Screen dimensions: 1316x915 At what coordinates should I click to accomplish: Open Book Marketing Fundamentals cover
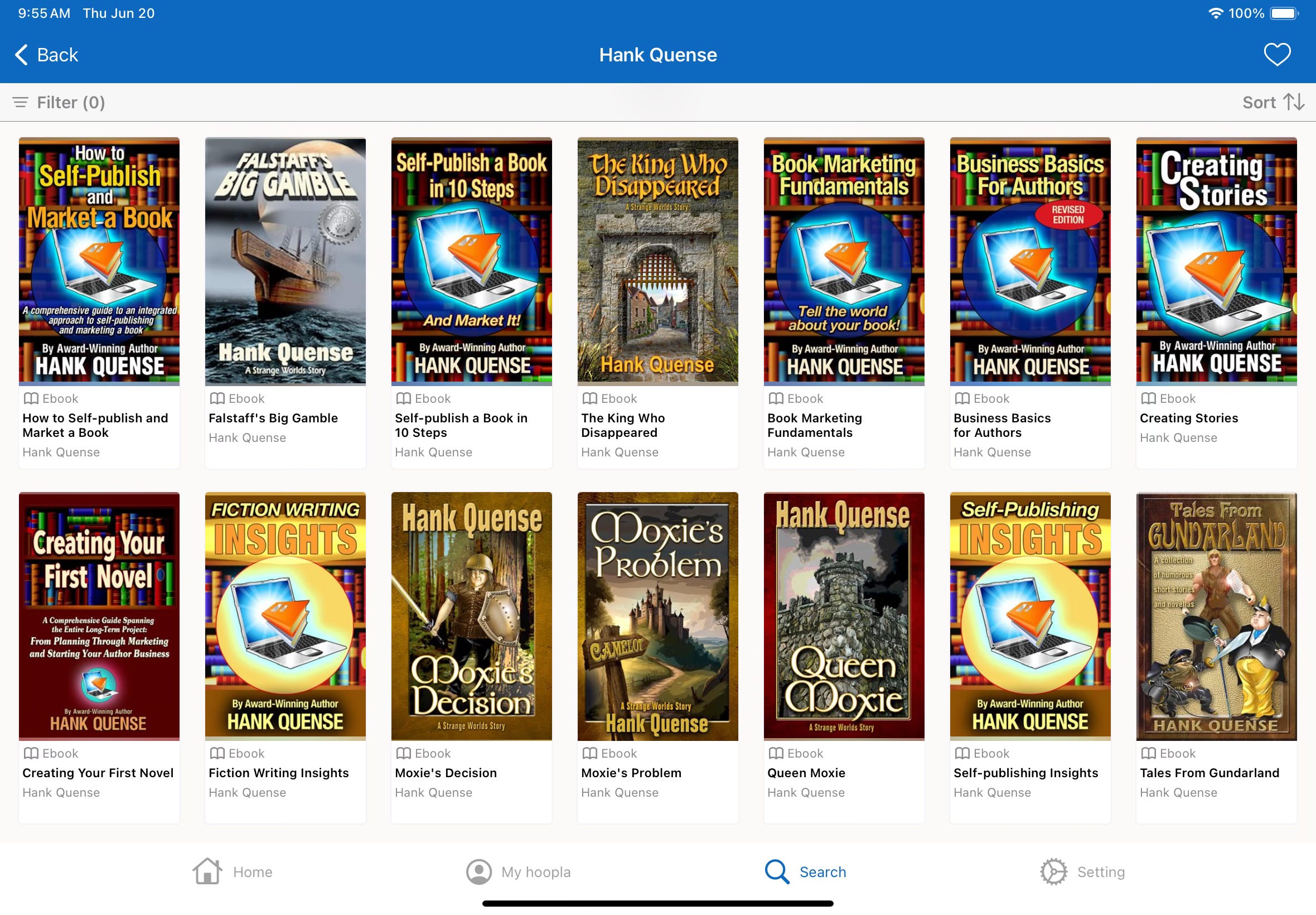[844, 262]
